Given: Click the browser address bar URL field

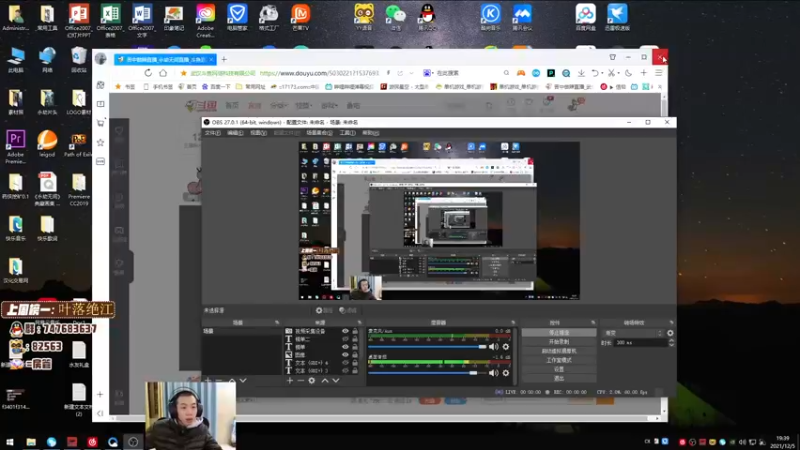Looking at the screenshot, I should pyautogui.click(x=319, y=73).
